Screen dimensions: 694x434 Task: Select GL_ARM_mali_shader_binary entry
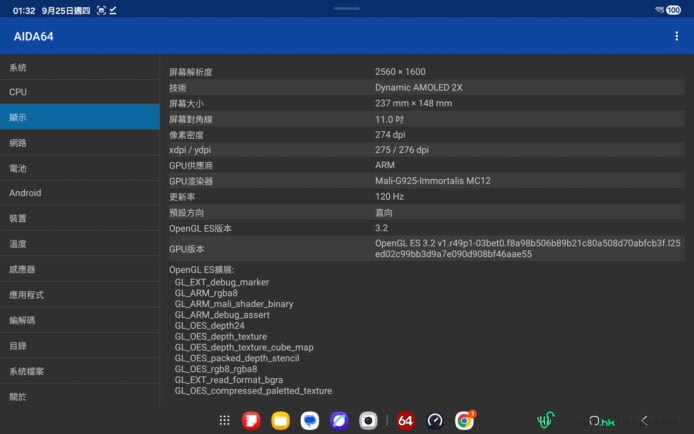234,303
